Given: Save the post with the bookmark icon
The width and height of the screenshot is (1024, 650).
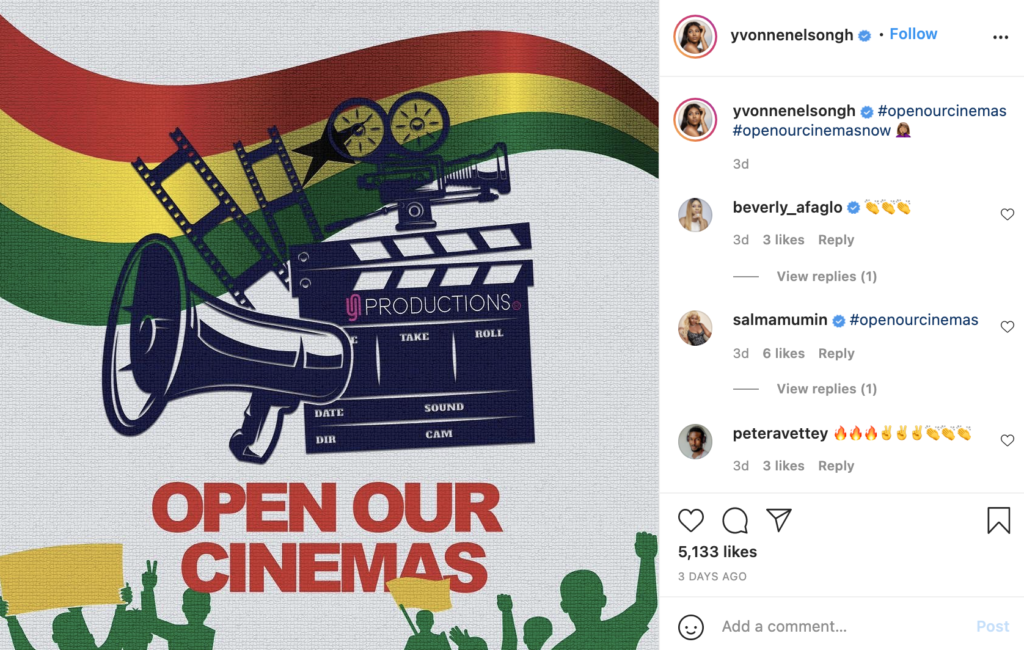Looking at the screenshot, I should click(999, 520).
